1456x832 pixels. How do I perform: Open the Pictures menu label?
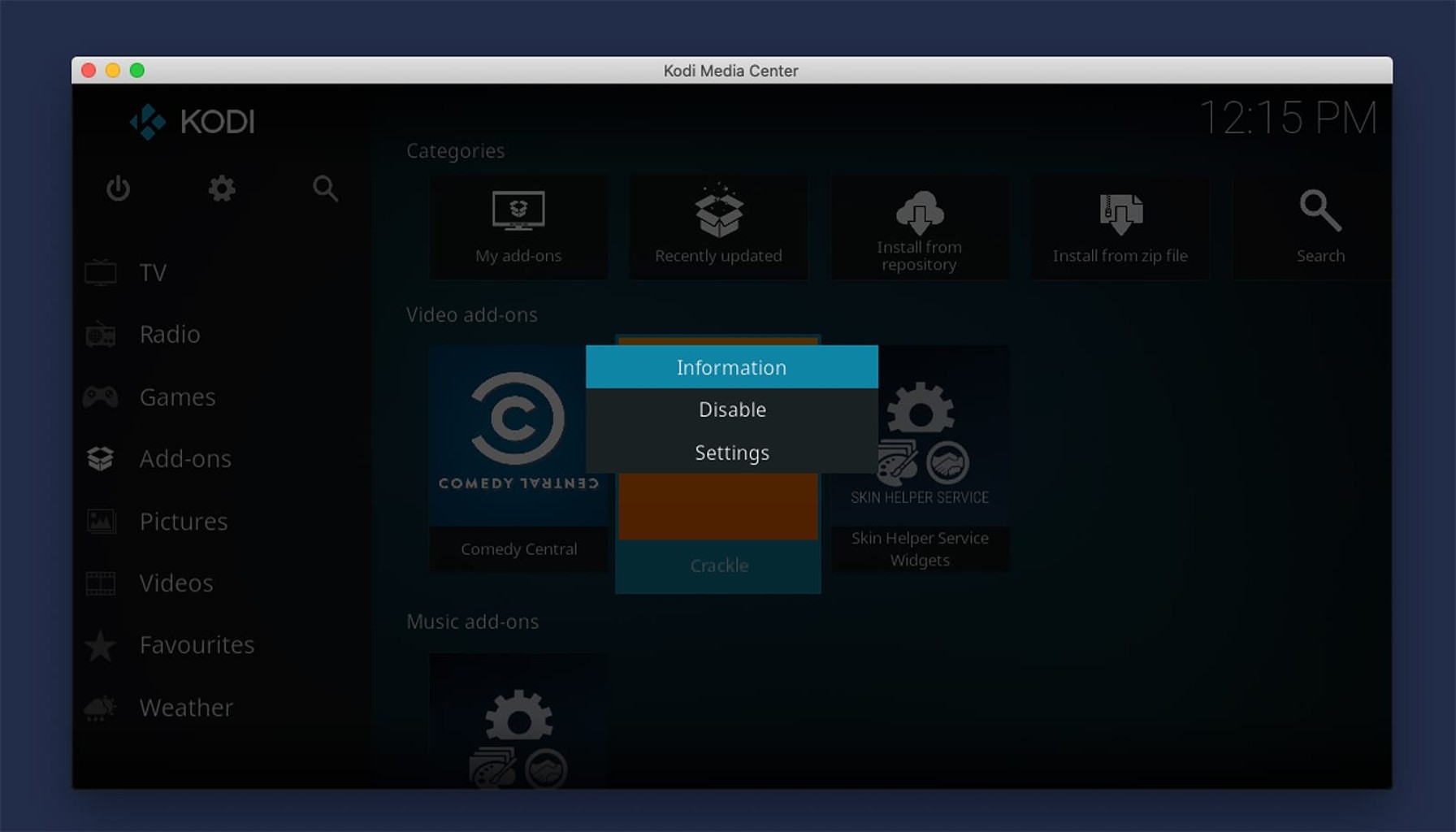(184, 522)
